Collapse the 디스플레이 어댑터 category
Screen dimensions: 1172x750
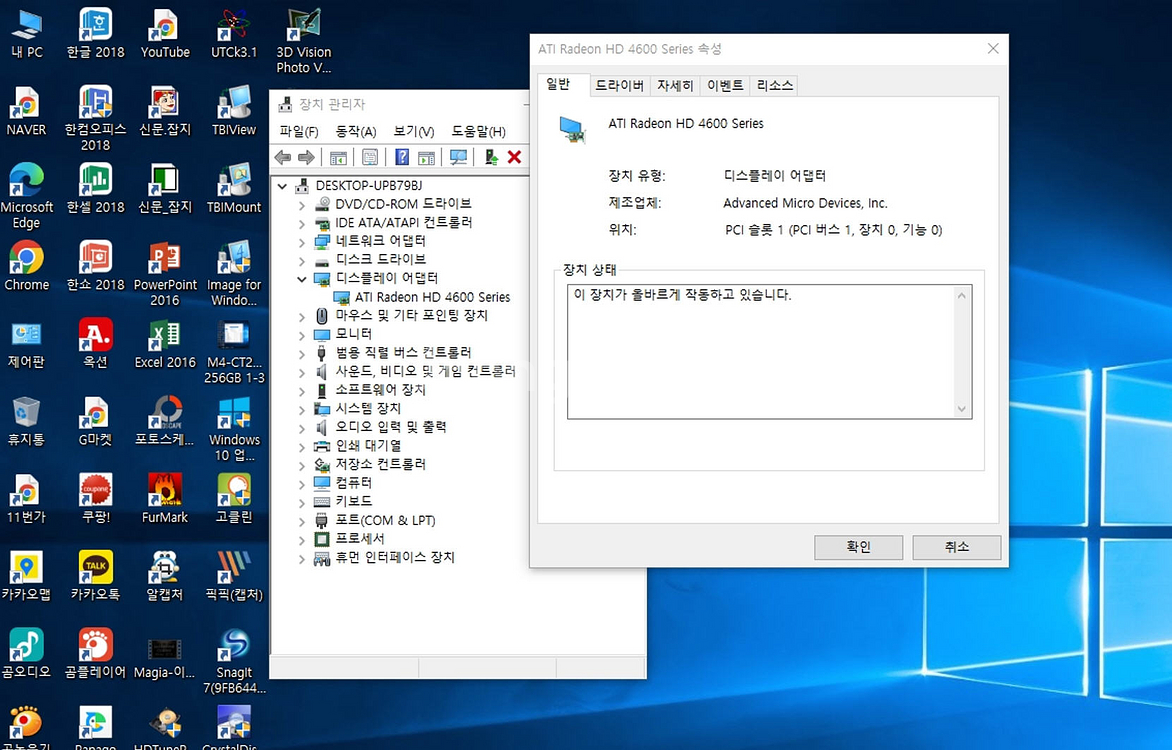coord(303,277)
